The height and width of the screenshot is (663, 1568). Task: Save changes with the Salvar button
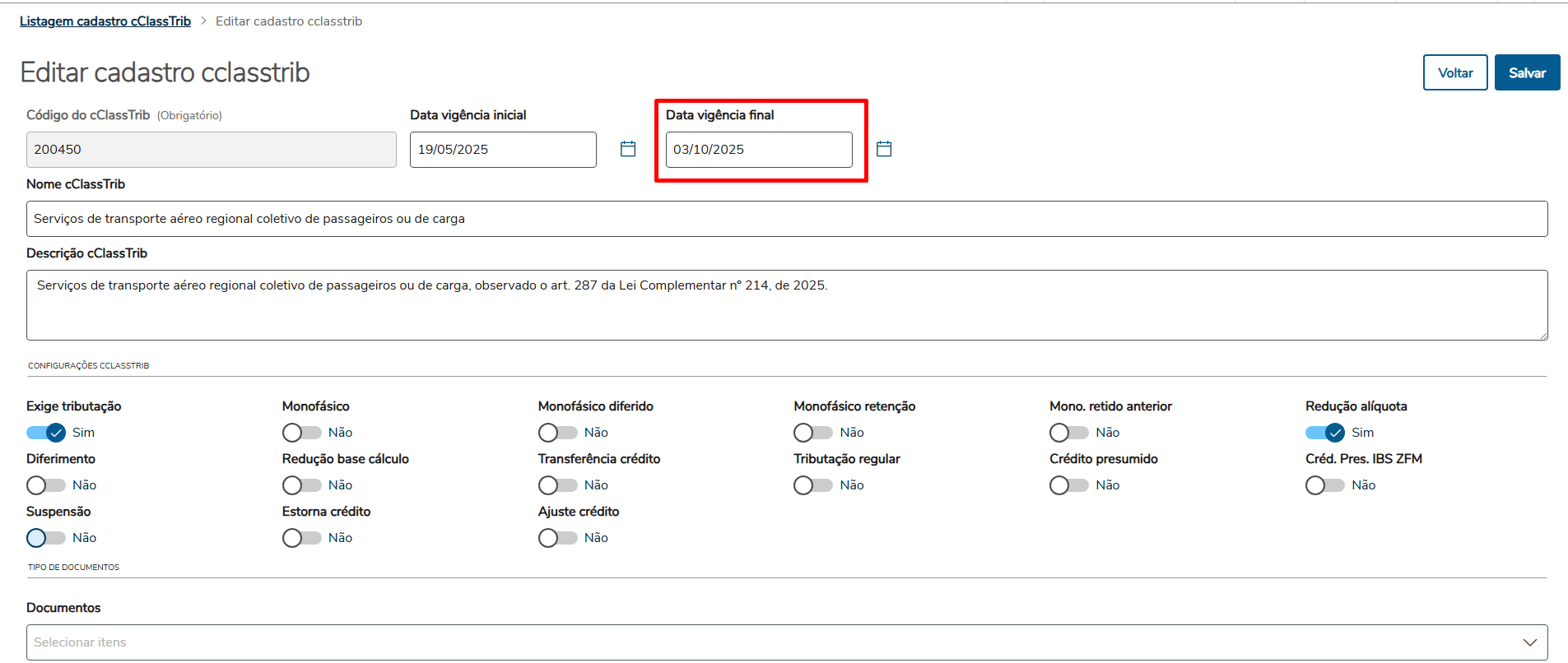point(1527,72)
